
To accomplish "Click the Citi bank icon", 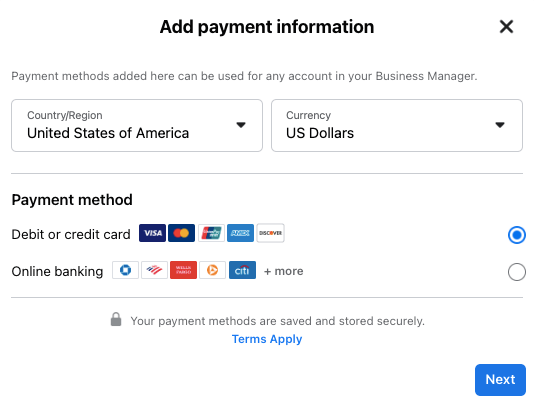I will 242,270.
